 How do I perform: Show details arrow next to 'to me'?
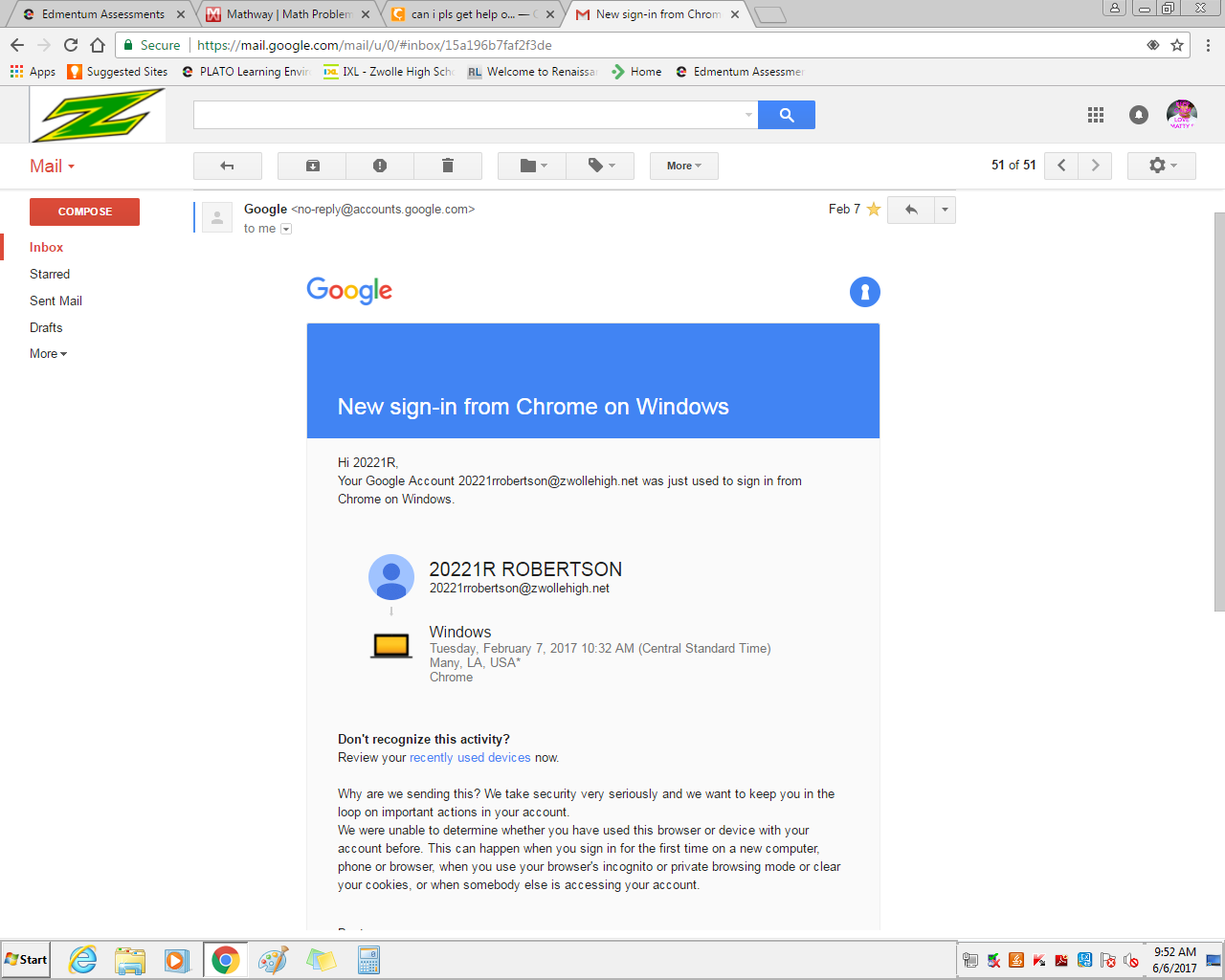(286, 229)
